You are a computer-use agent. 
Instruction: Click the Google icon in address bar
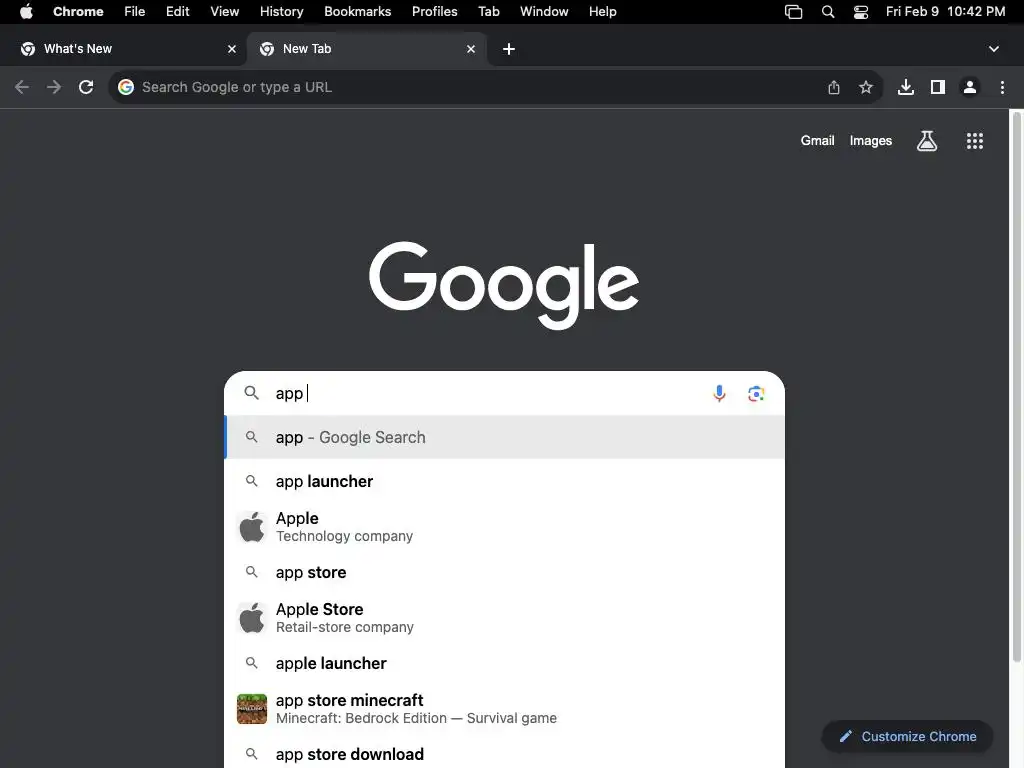[126, 87]
